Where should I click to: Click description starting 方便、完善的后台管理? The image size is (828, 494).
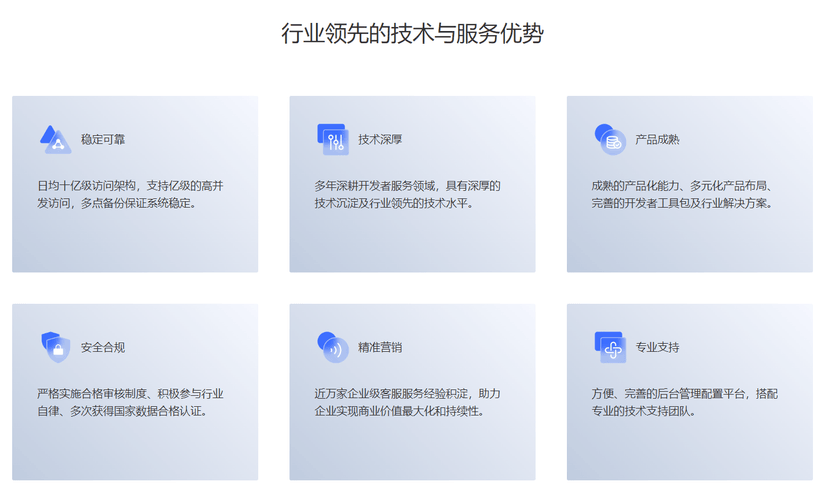point(684,402)
